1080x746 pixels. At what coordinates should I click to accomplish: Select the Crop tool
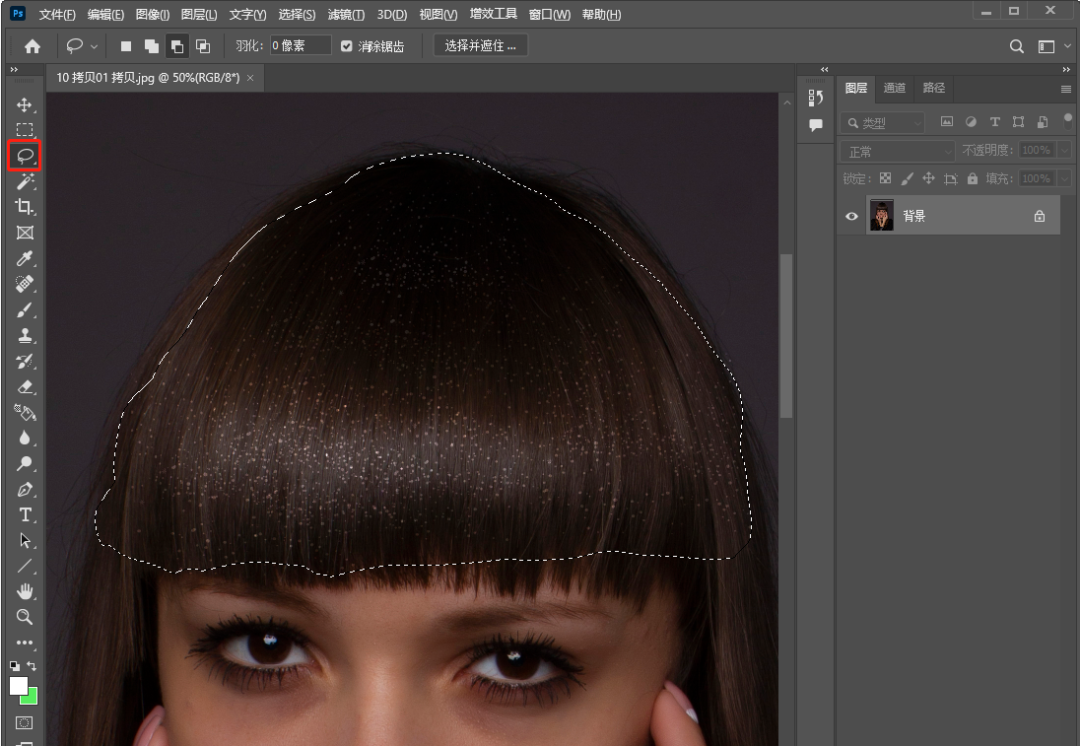(25, 207)
